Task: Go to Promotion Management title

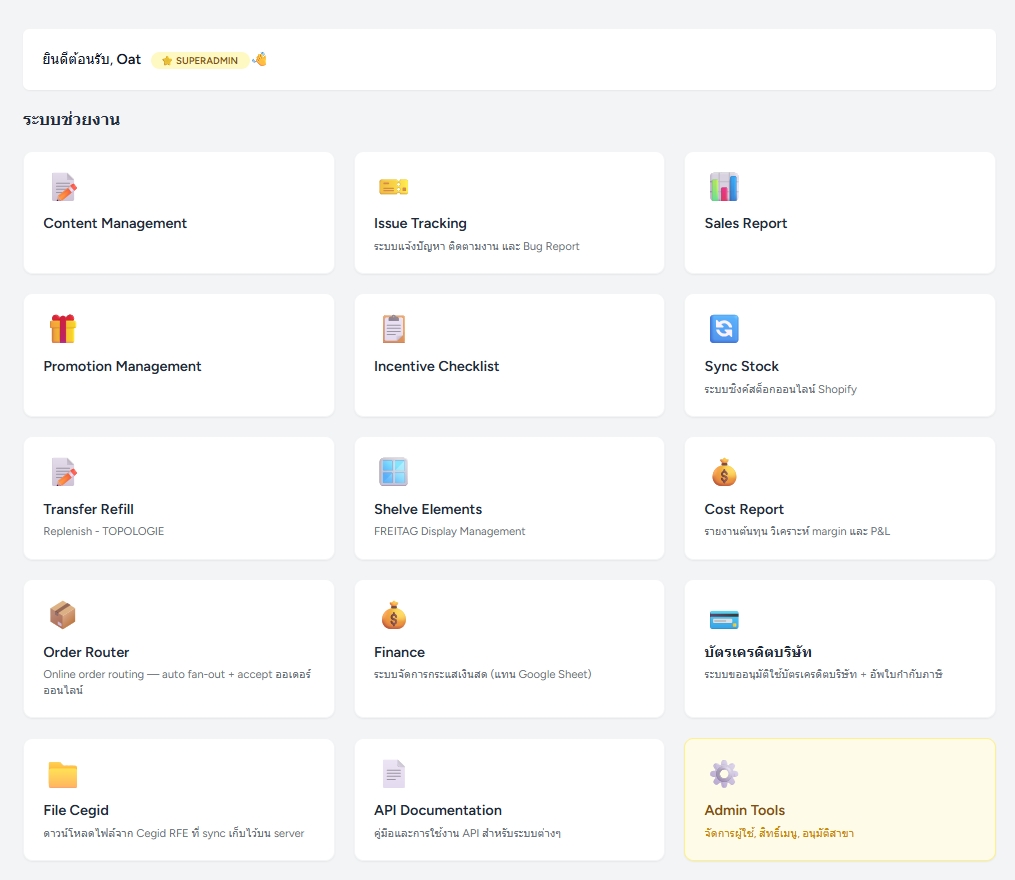Action: click(122, 367)
